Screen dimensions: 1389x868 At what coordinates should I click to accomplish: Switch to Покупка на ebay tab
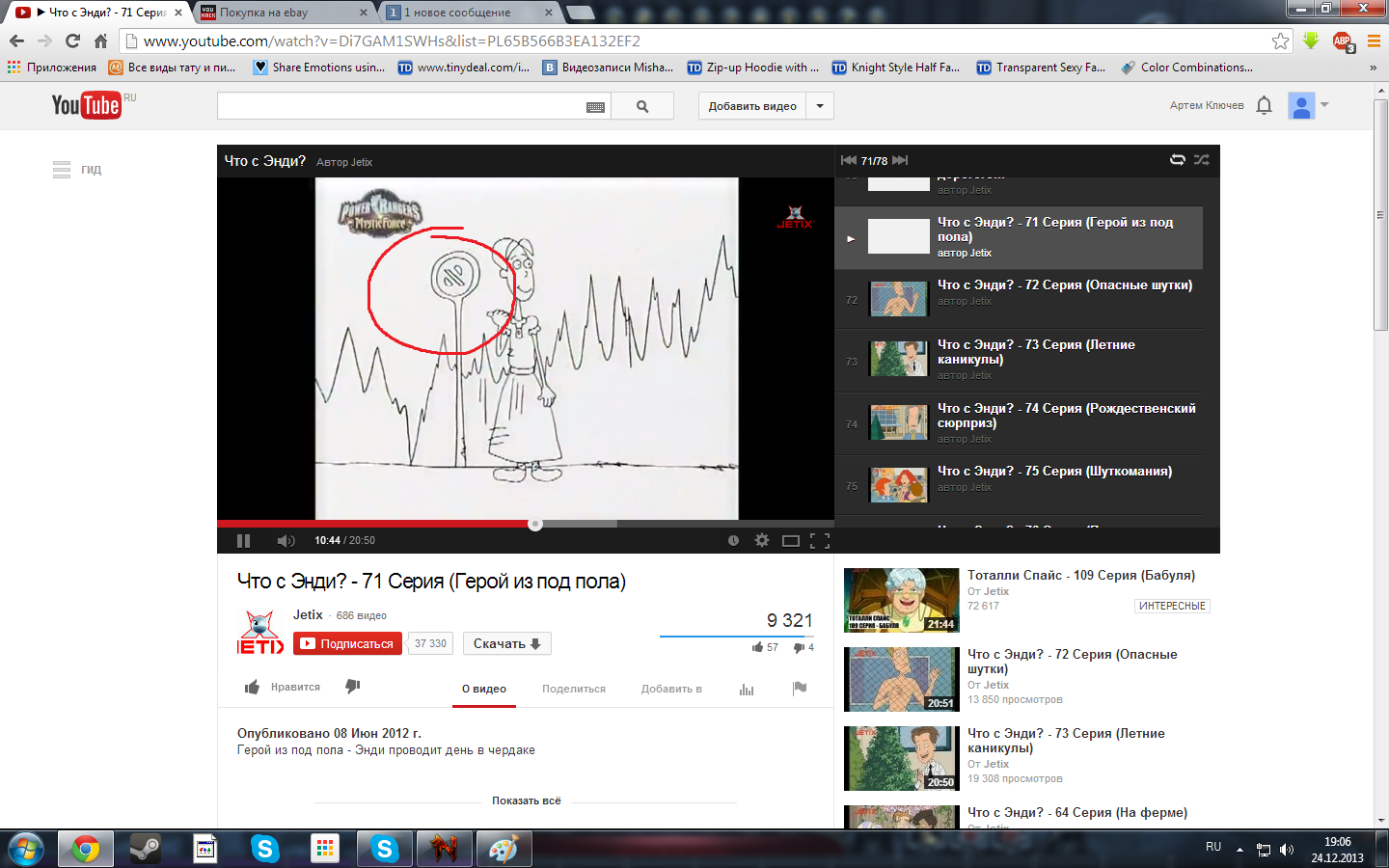[x=285, y=13]
